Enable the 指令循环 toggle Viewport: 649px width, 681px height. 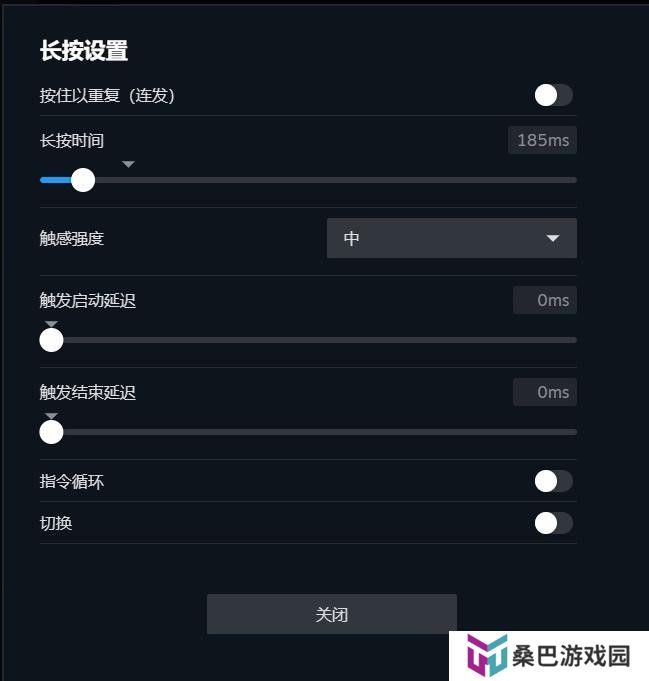point(553,481)
